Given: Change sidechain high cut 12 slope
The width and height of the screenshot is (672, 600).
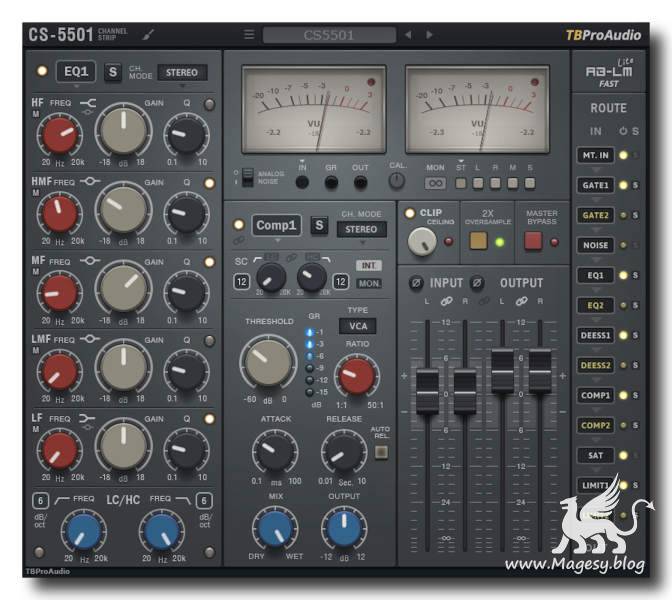Looking at the screenshot, I should point(341,282).
